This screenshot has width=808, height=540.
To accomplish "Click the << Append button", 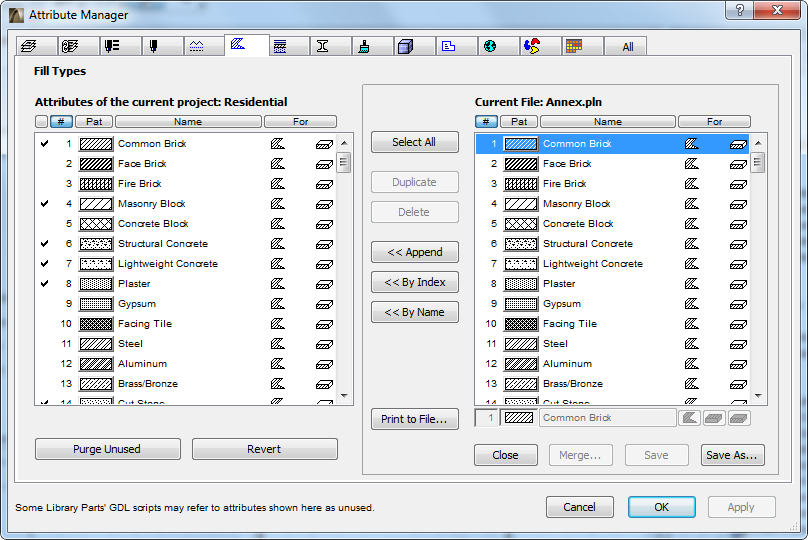I will pyautogui.click(x=414, y=252).
